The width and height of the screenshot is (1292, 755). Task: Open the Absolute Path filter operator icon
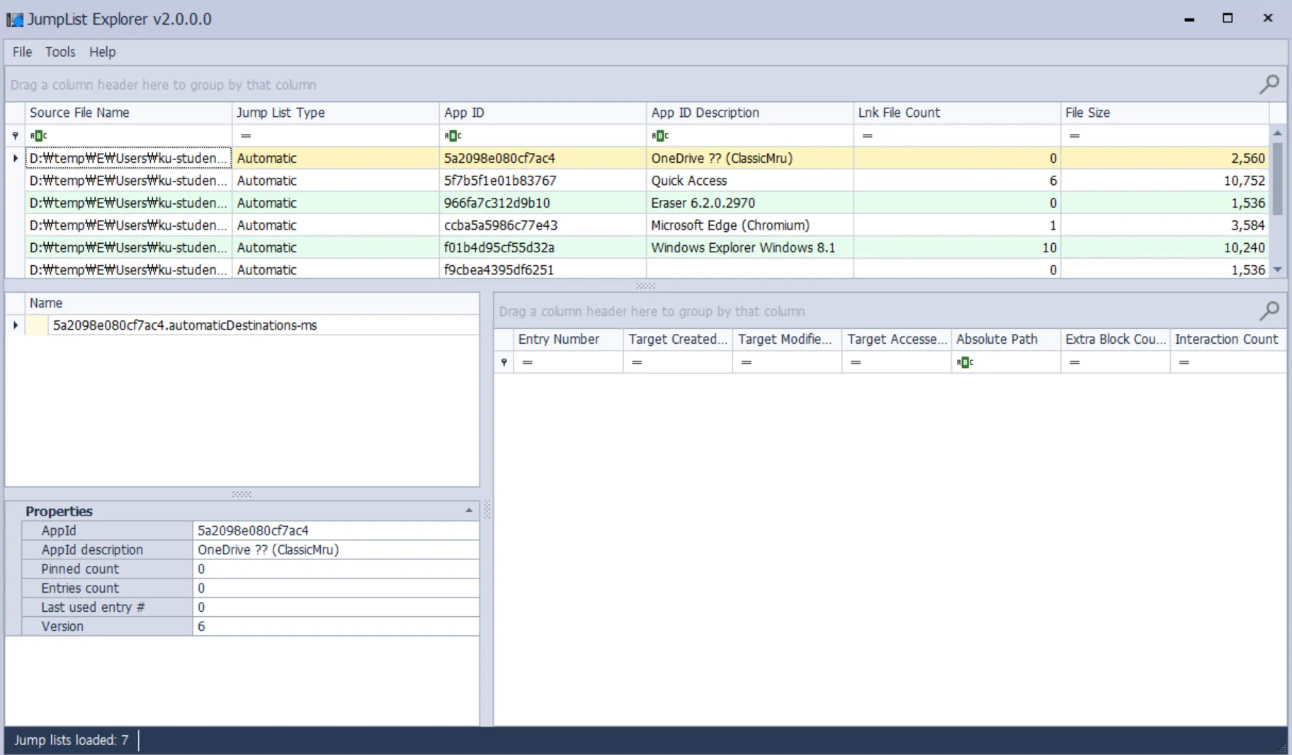tap(964, 362)
